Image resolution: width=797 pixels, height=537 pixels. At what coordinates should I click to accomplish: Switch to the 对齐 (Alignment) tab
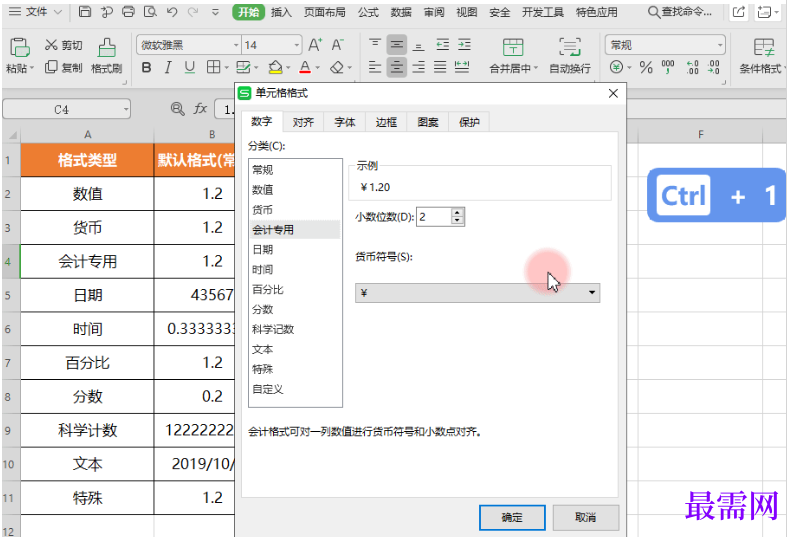pos(303,122)
